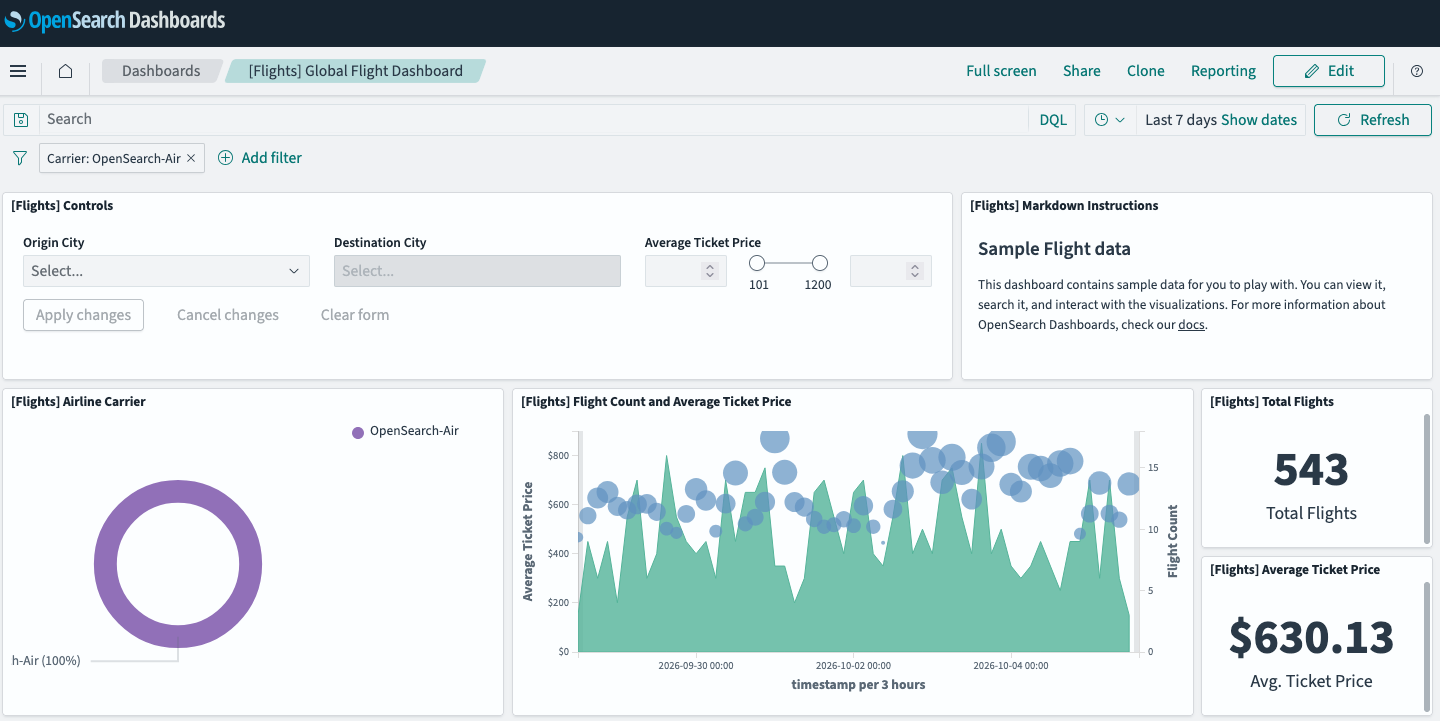Open the Share menu
This screenshot has height=721, width=1440.
click(1082, 71)
